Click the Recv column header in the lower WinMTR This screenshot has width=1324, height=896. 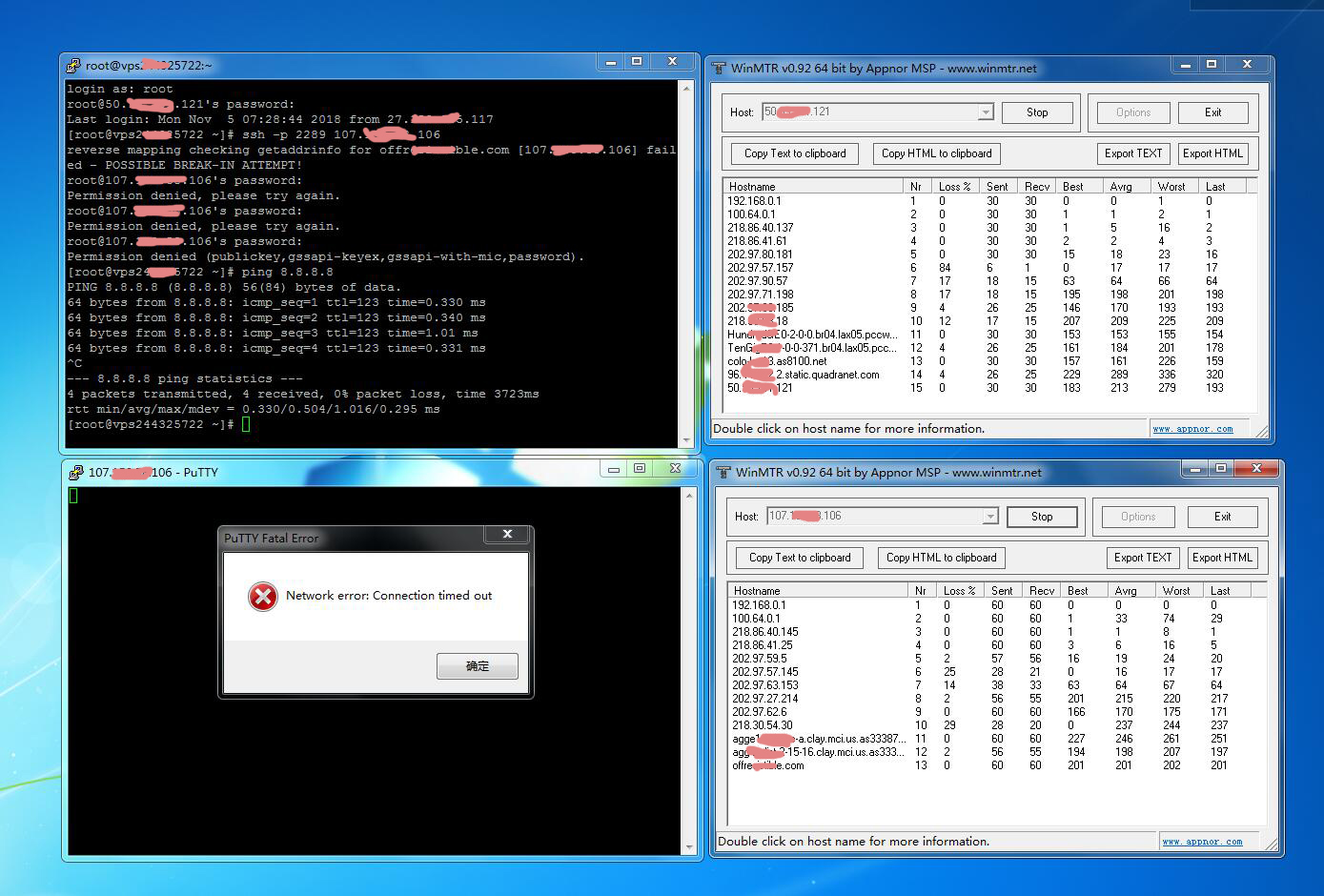tap(1044, 591)
